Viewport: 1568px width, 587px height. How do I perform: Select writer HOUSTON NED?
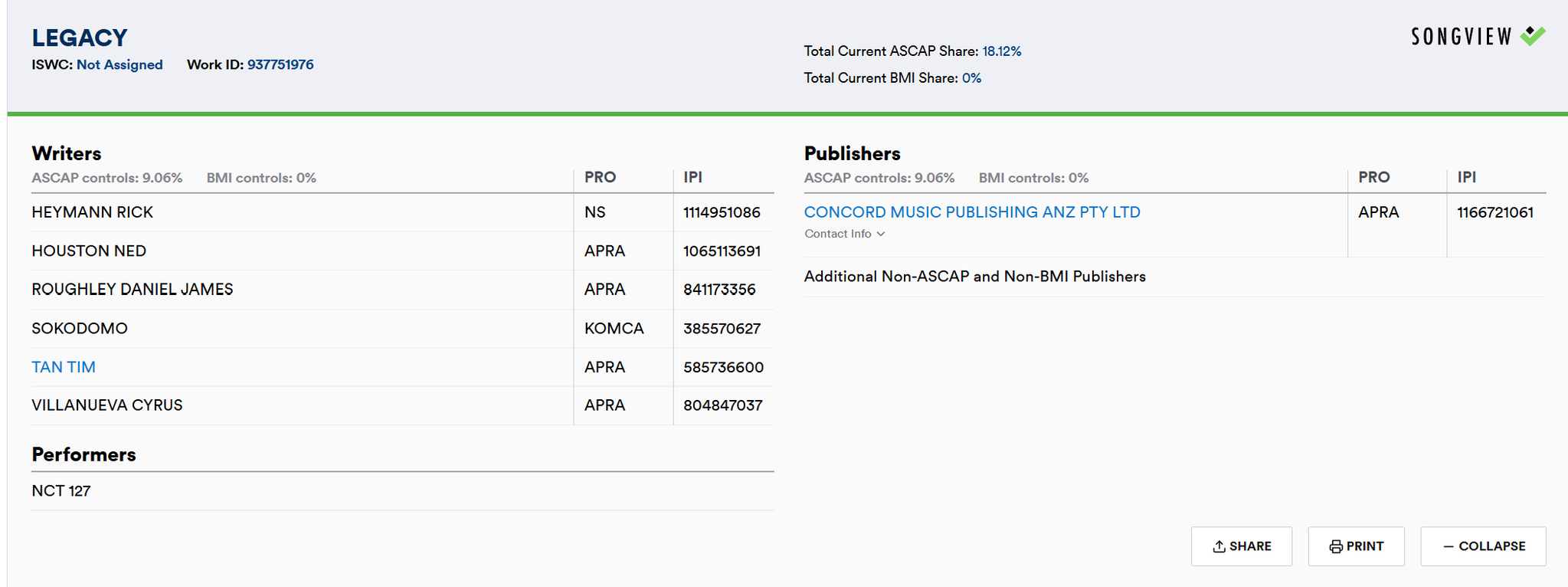(x=89, y=251)
